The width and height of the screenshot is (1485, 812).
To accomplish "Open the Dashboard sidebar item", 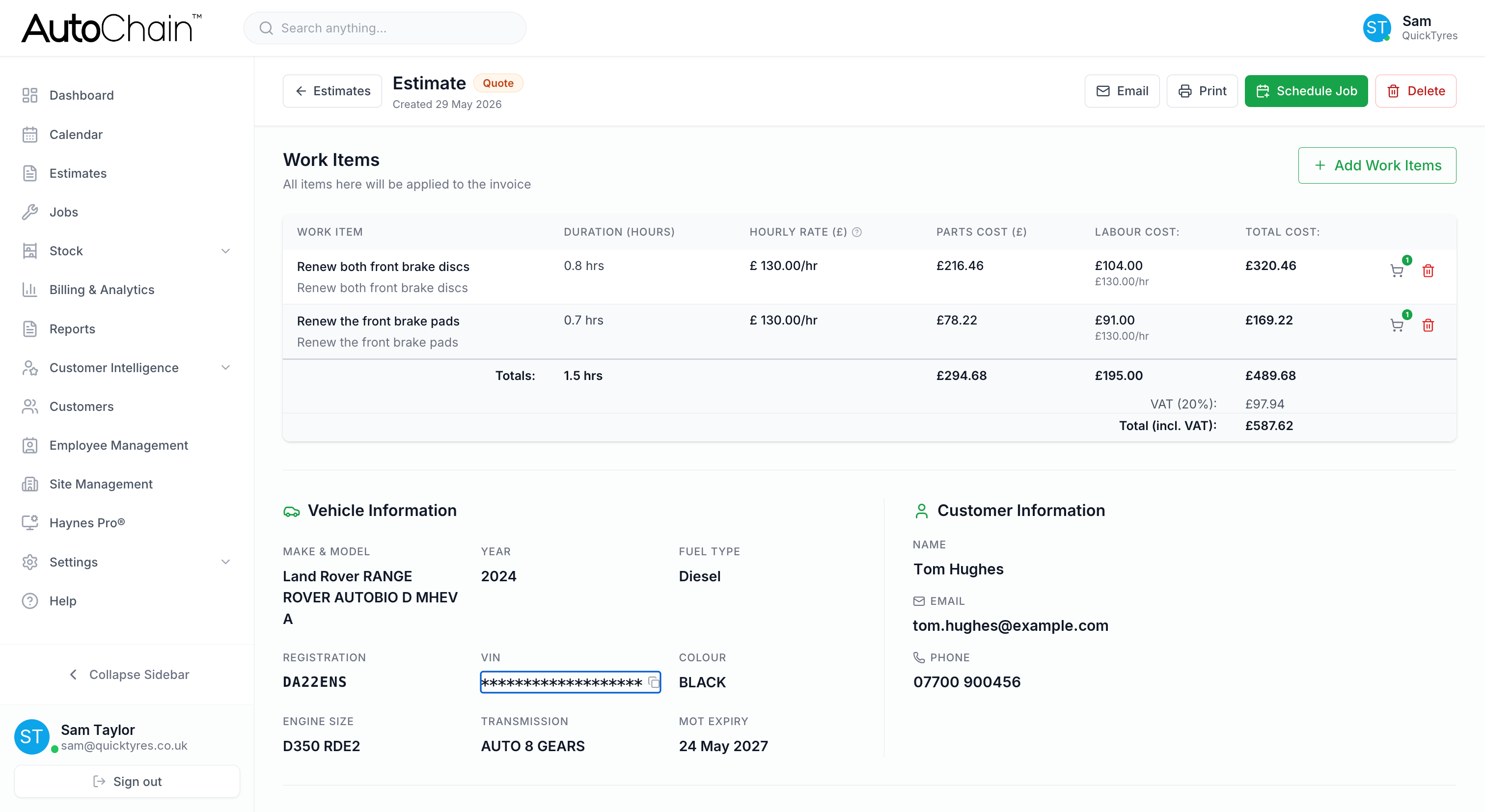I will point(127,95).
